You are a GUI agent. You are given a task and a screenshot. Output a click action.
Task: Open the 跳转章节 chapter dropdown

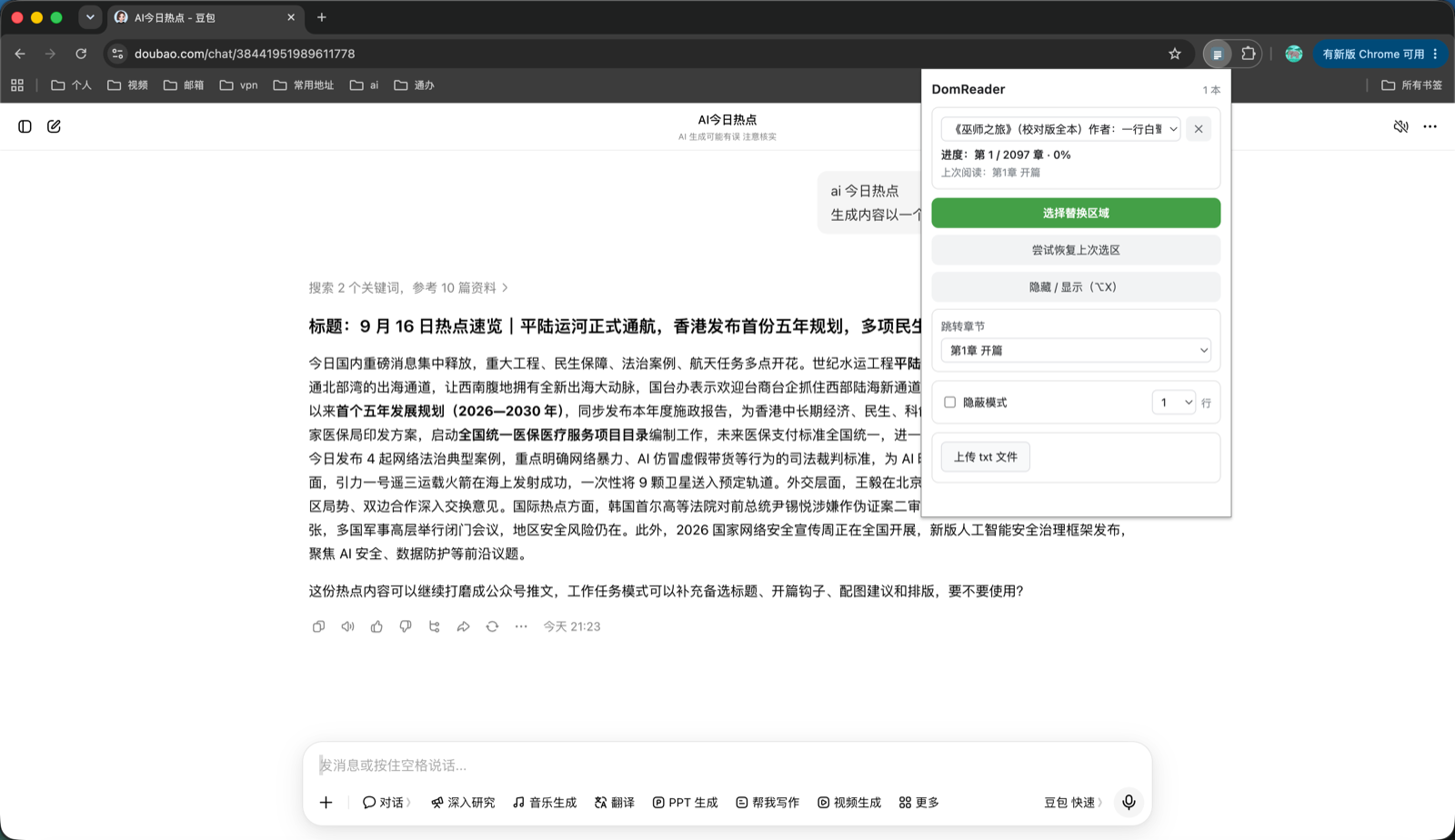pos(1076,351)
